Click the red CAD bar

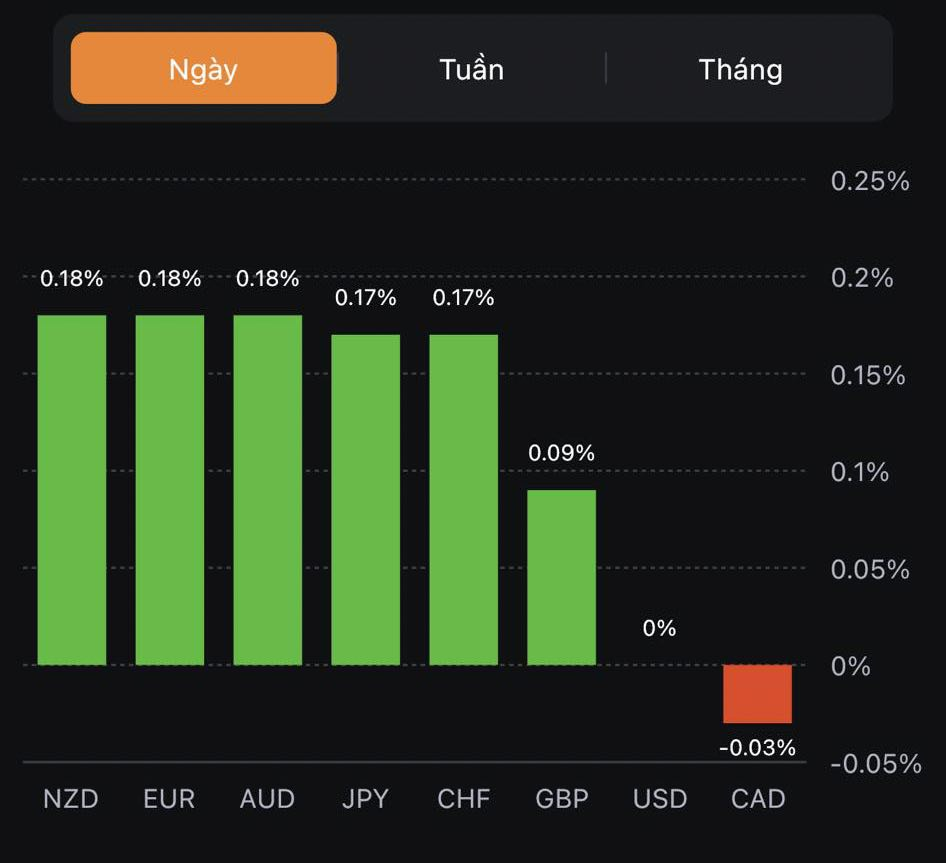(x=758, y=694)
